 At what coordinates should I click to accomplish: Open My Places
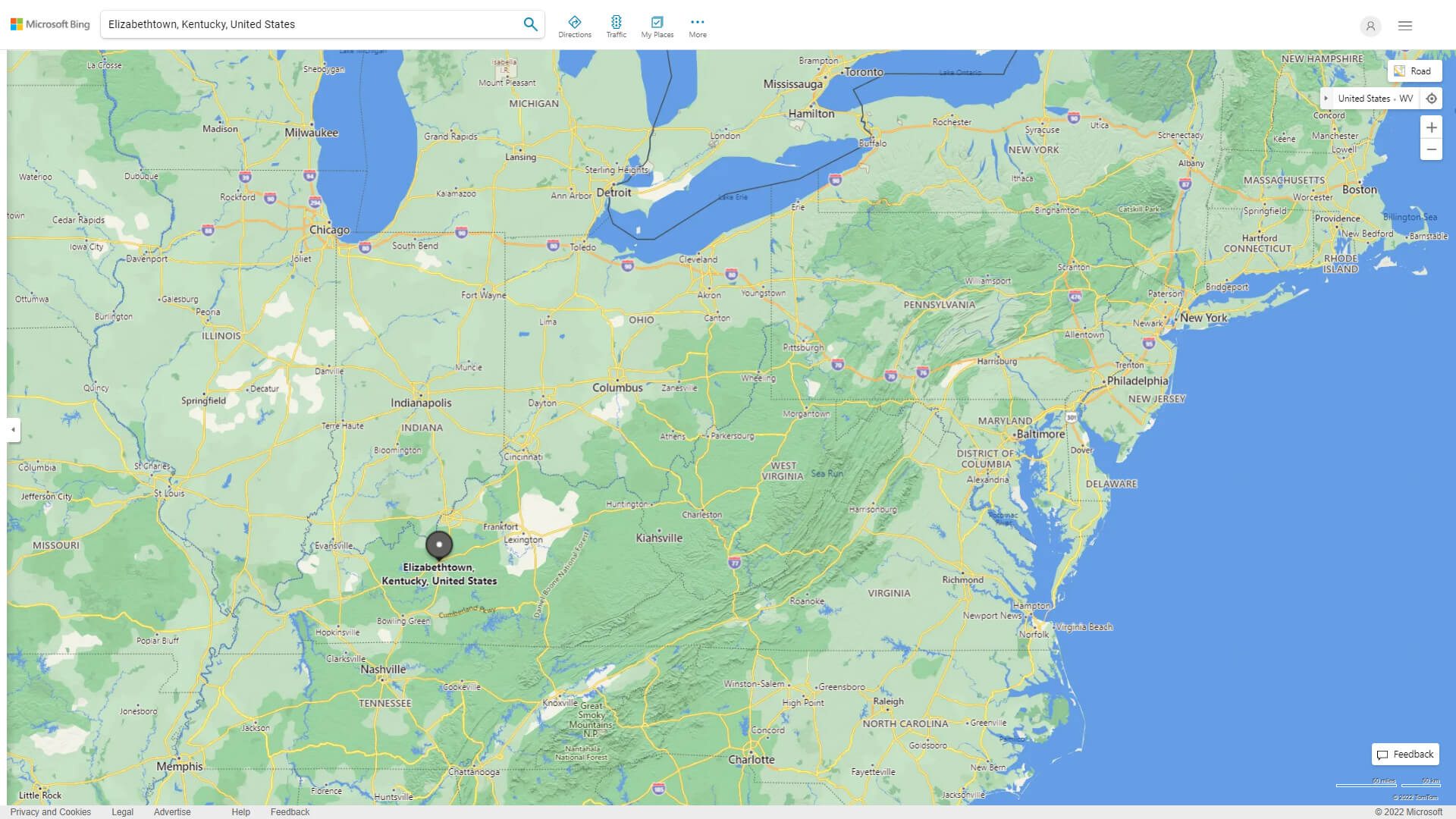pyautogui.click(x=657, y=27)
